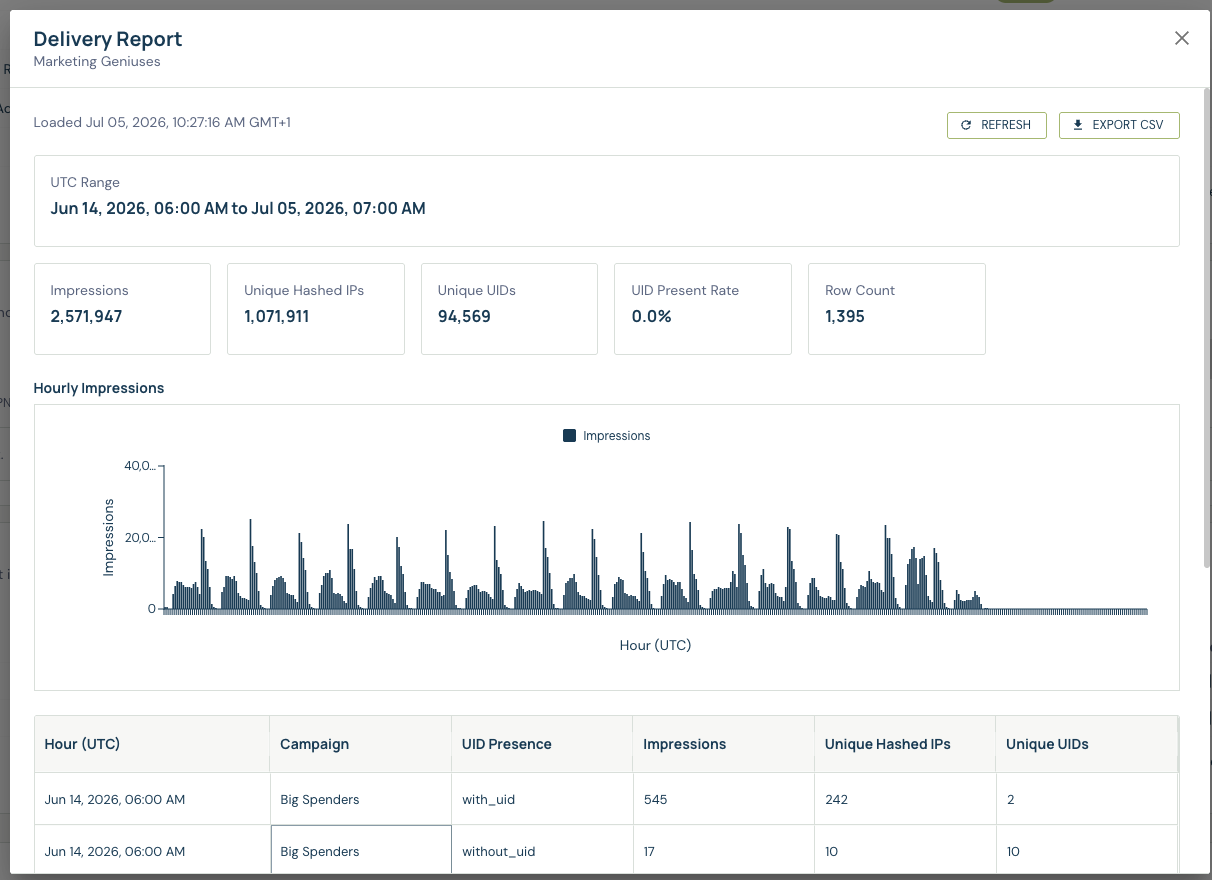The width and height of the screenshot is (1212, 880).
Task: Click the UTC Range date text
Action: 238,209
